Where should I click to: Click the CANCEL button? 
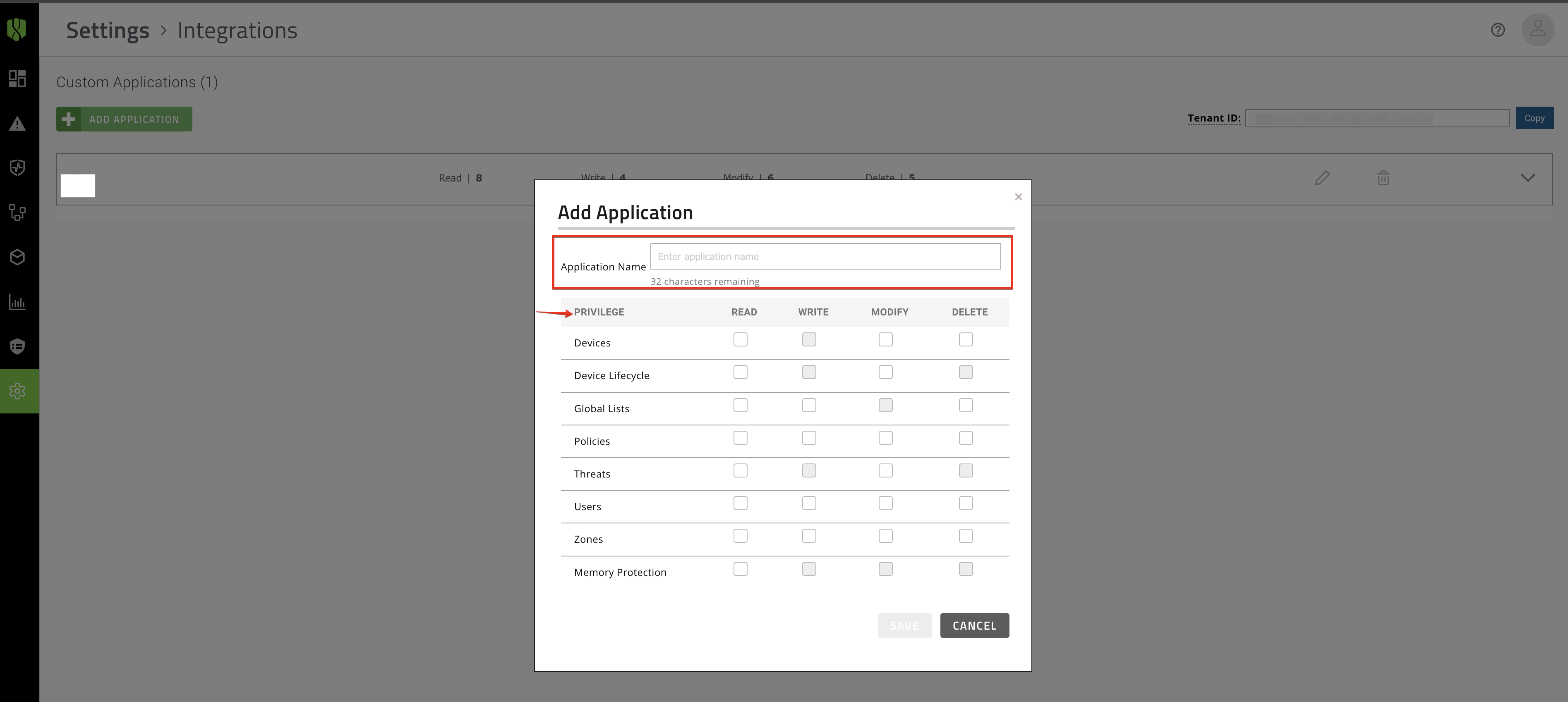(974, 626)
